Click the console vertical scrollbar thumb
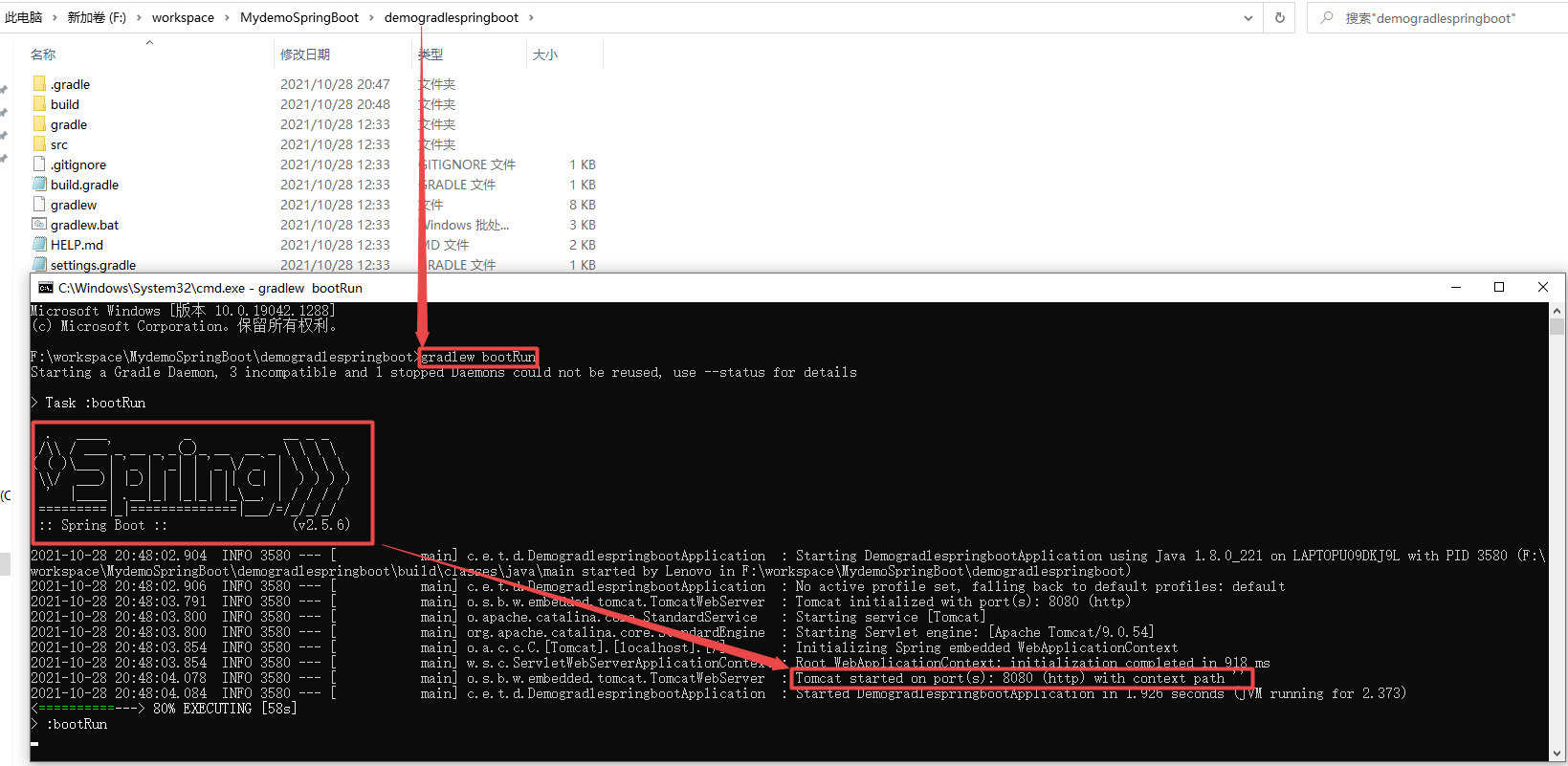This screenshot has height=766, width=1568. coord(1557,327)
